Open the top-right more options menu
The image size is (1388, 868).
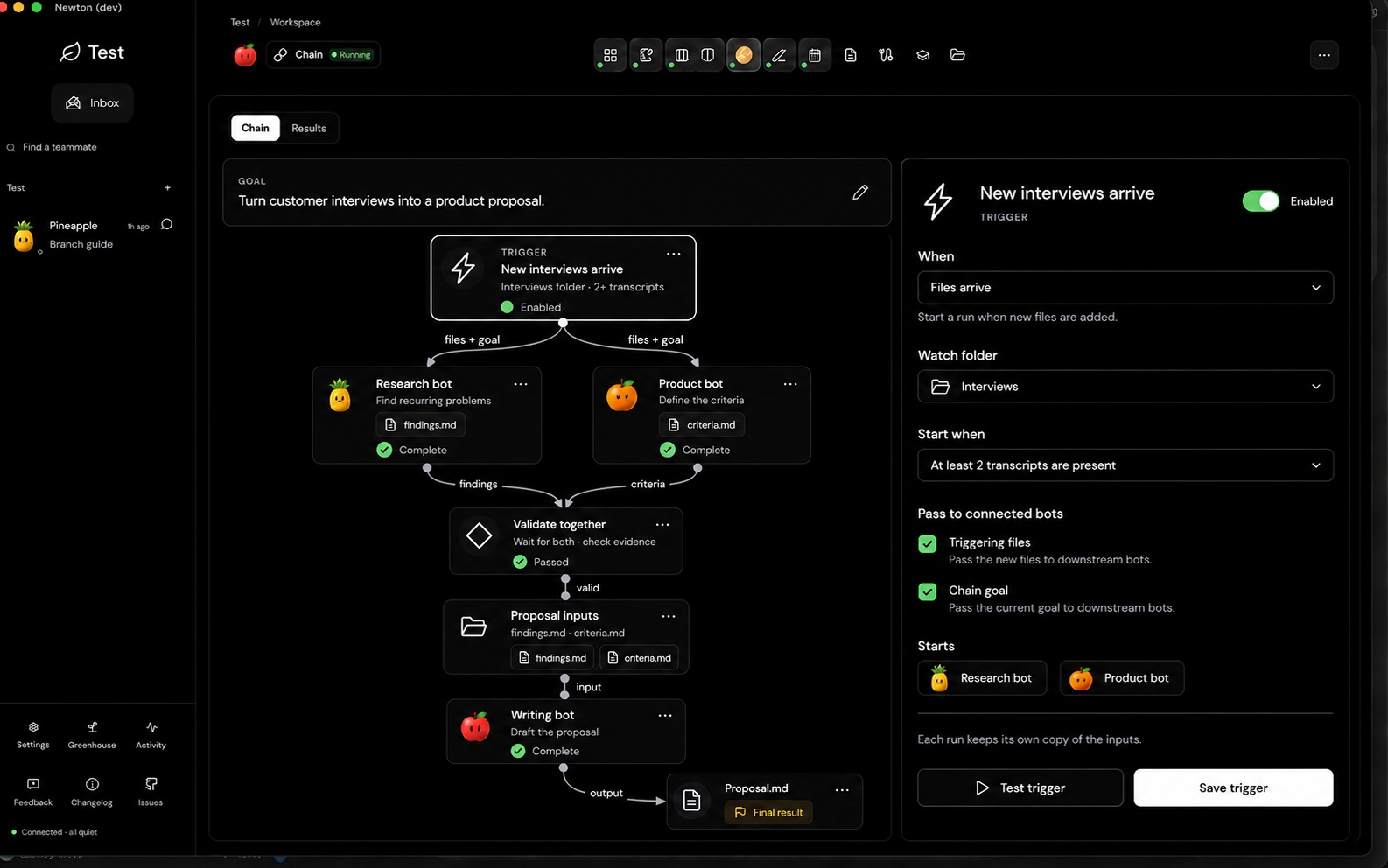click(1324, 55)
